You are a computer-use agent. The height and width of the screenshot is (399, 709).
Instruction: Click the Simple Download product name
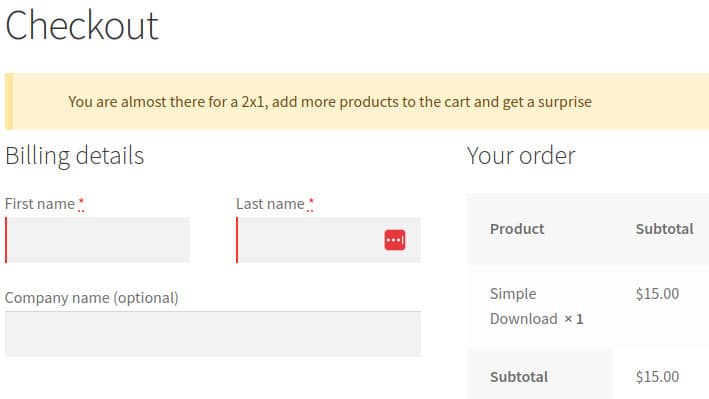[524, 306]
